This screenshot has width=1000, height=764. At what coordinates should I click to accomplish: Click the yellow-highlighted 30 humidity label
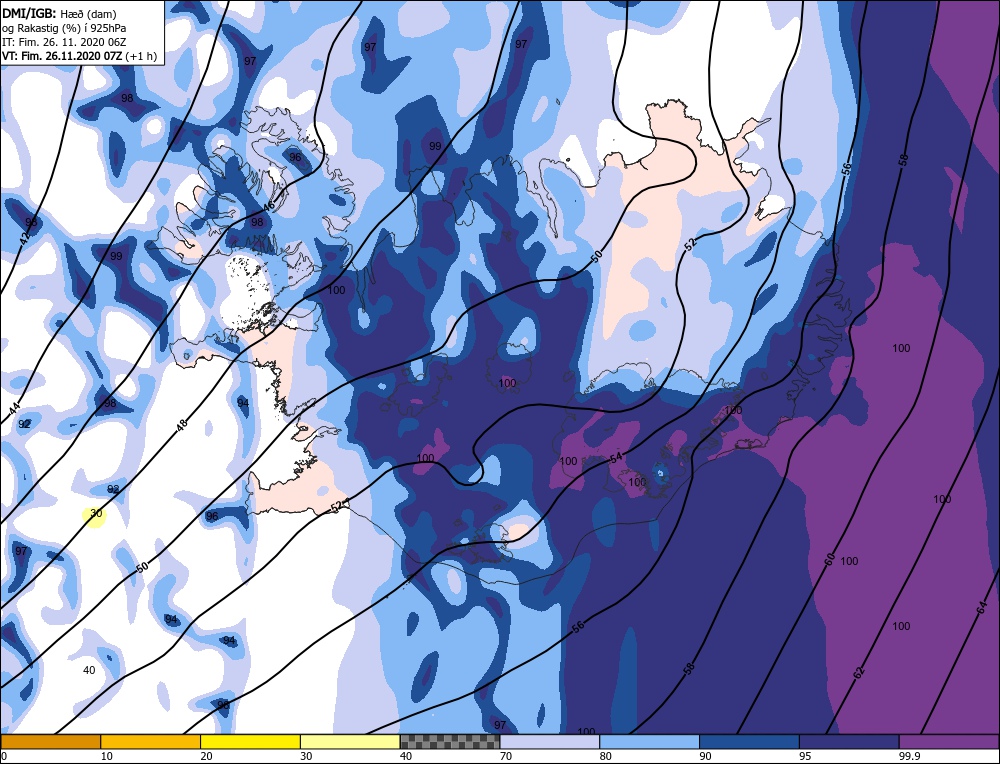[x=96, y=513]
